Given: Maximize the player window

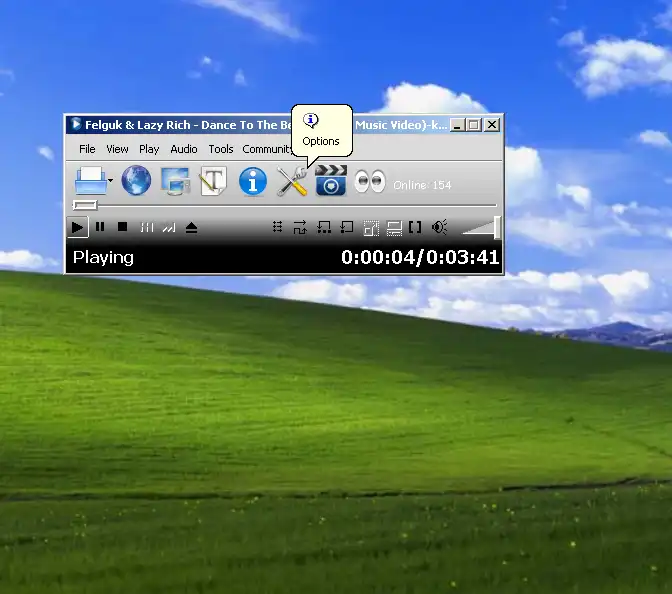Looking at the screenshot, I should (x=474, y=125).
